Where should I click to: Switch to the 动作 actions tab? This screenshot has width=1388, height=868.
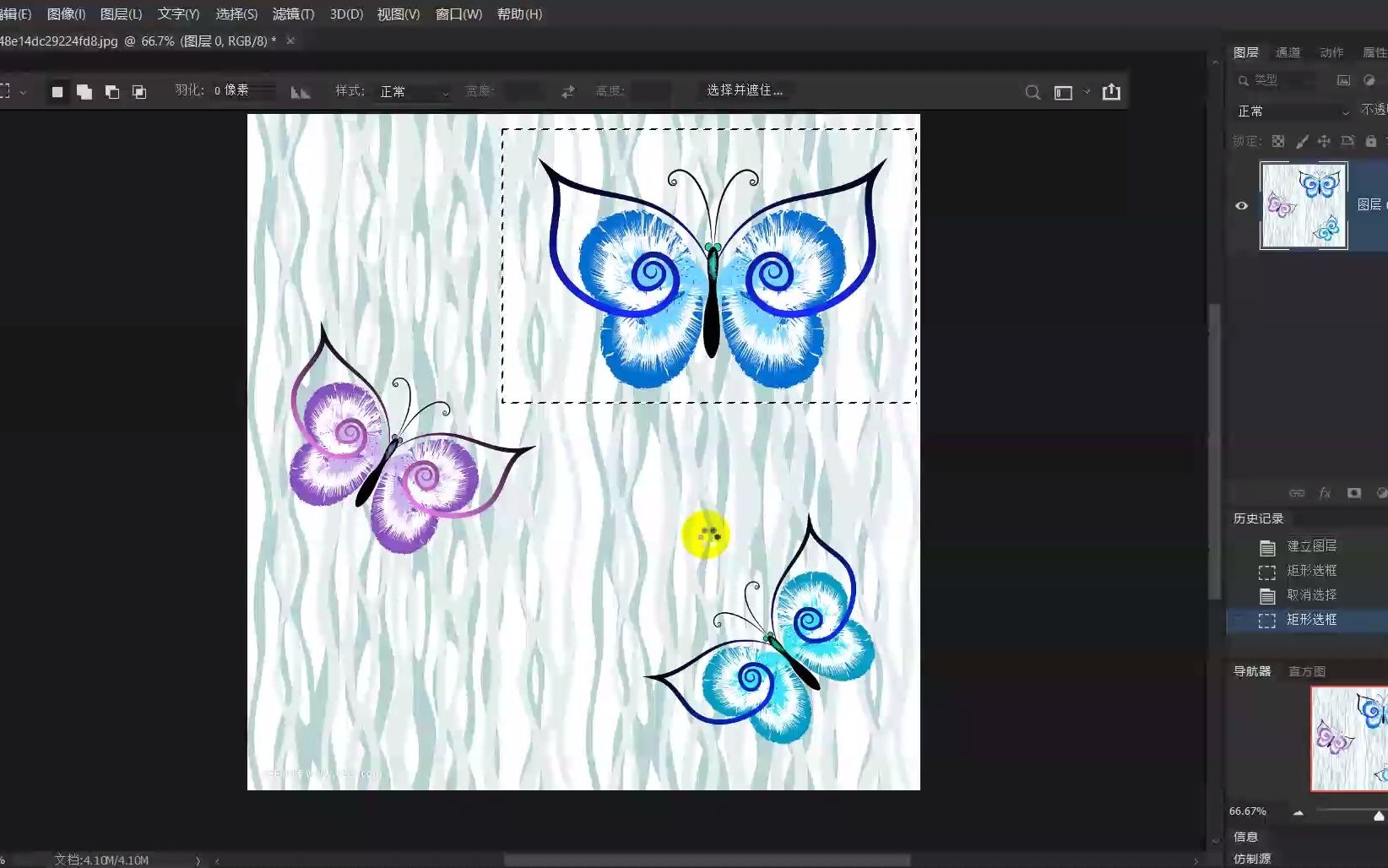coord(1331,52)
